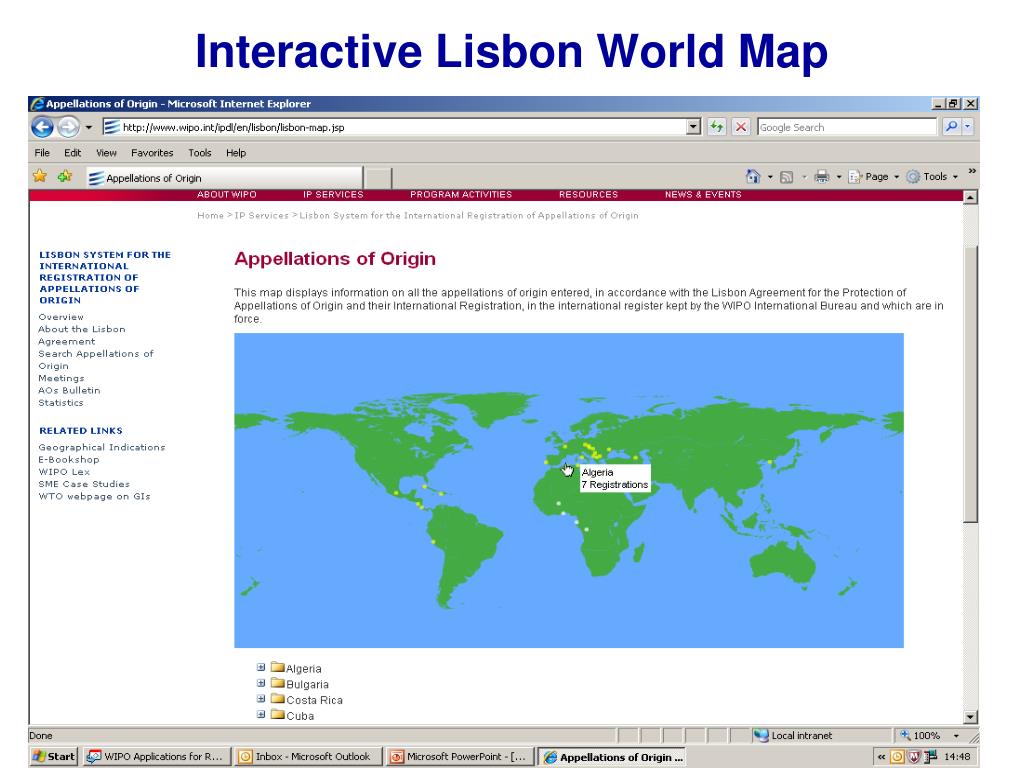Show hidden system tray icons with the chevron

point(881,757)
